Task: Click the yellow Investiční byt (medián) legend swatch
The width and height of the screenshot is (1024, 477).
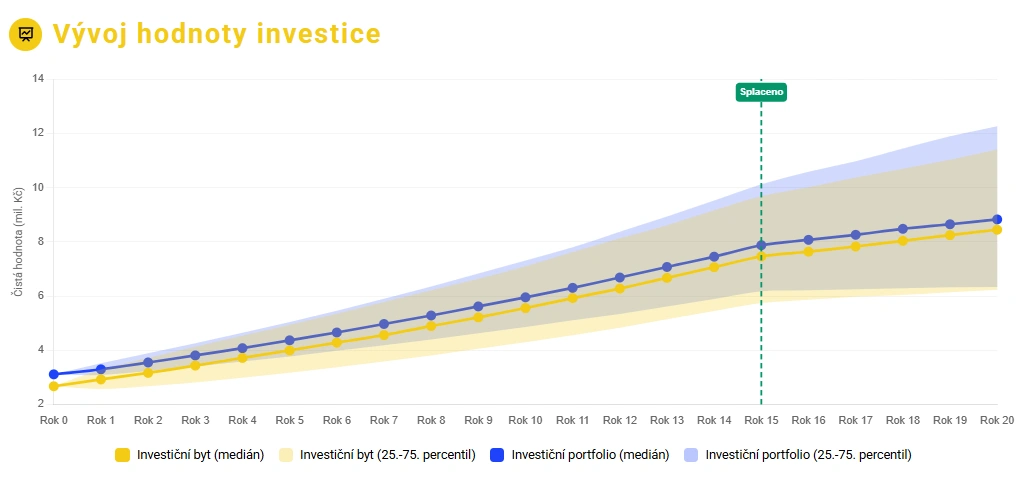Action: (x=123, y=455)
